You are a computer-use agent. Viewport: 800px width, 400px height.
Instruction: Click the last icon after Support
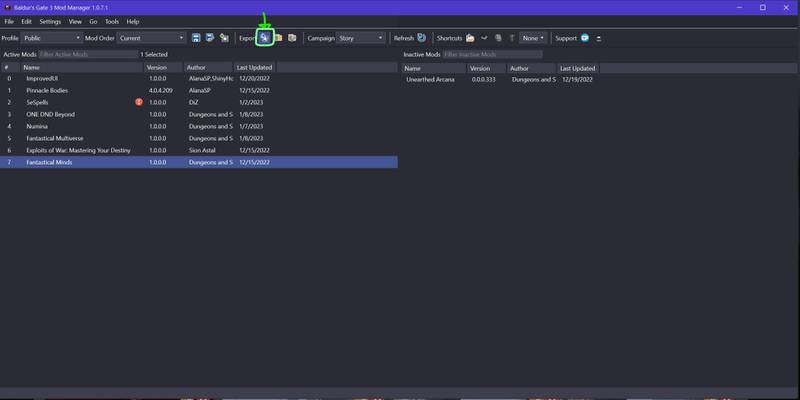598,38
